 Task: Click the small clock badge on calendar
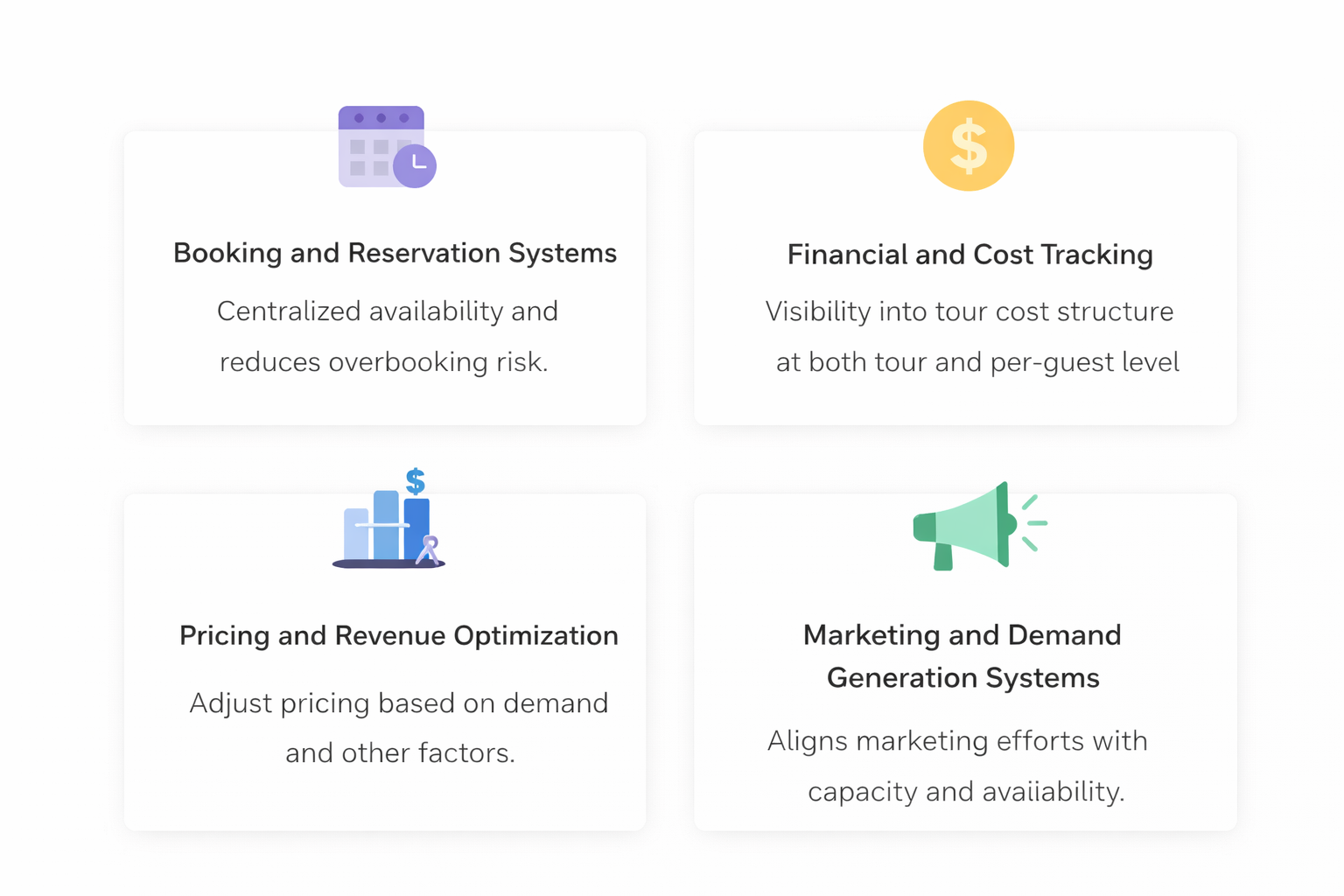(415, 165)
